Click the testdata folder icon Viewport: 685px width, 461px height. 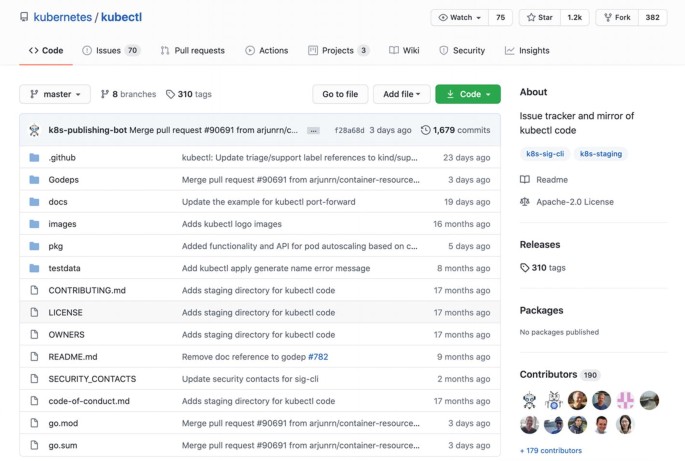[34, 268]
